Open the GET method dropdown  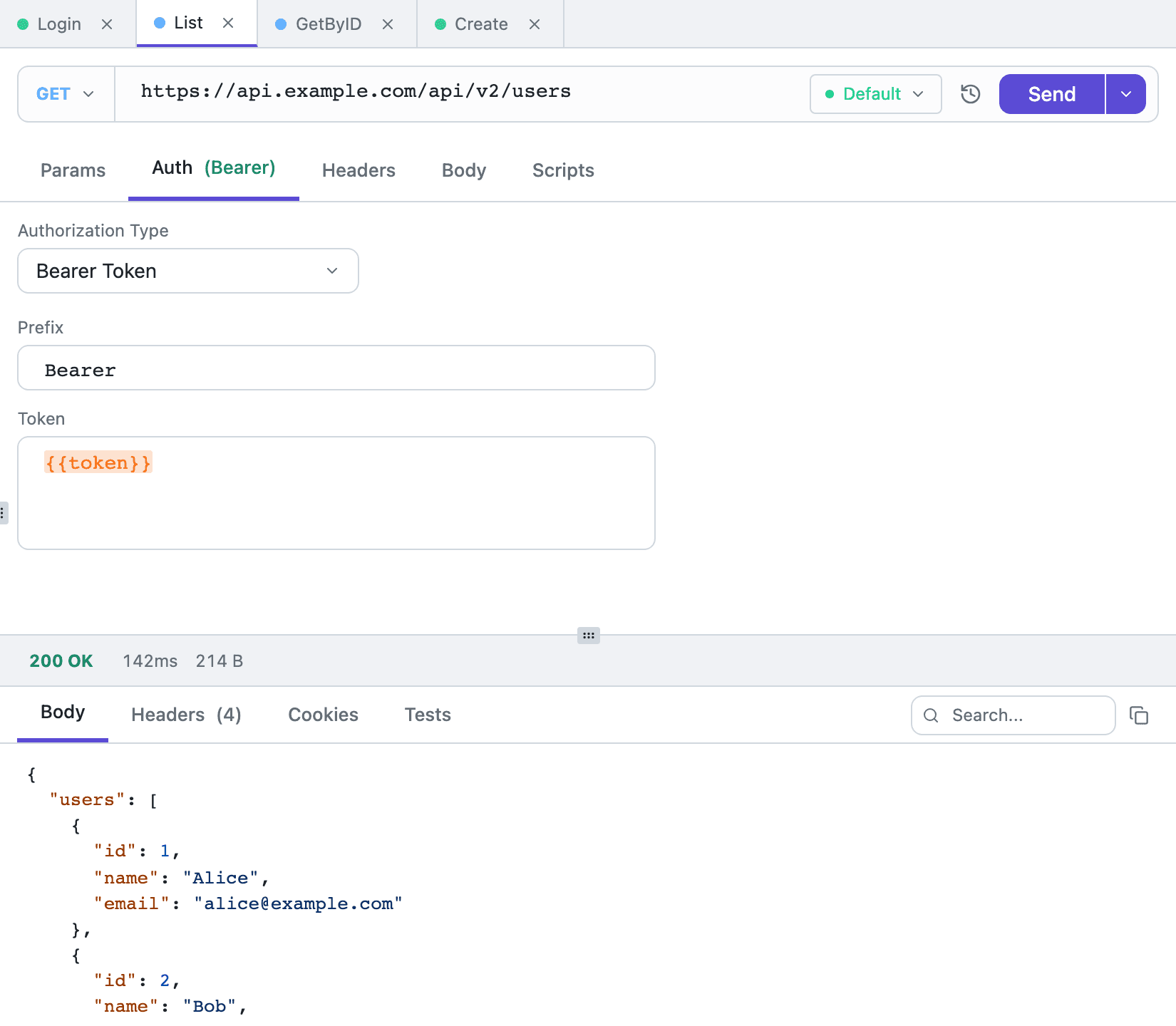pyautogui.click(x=66, y=94)
